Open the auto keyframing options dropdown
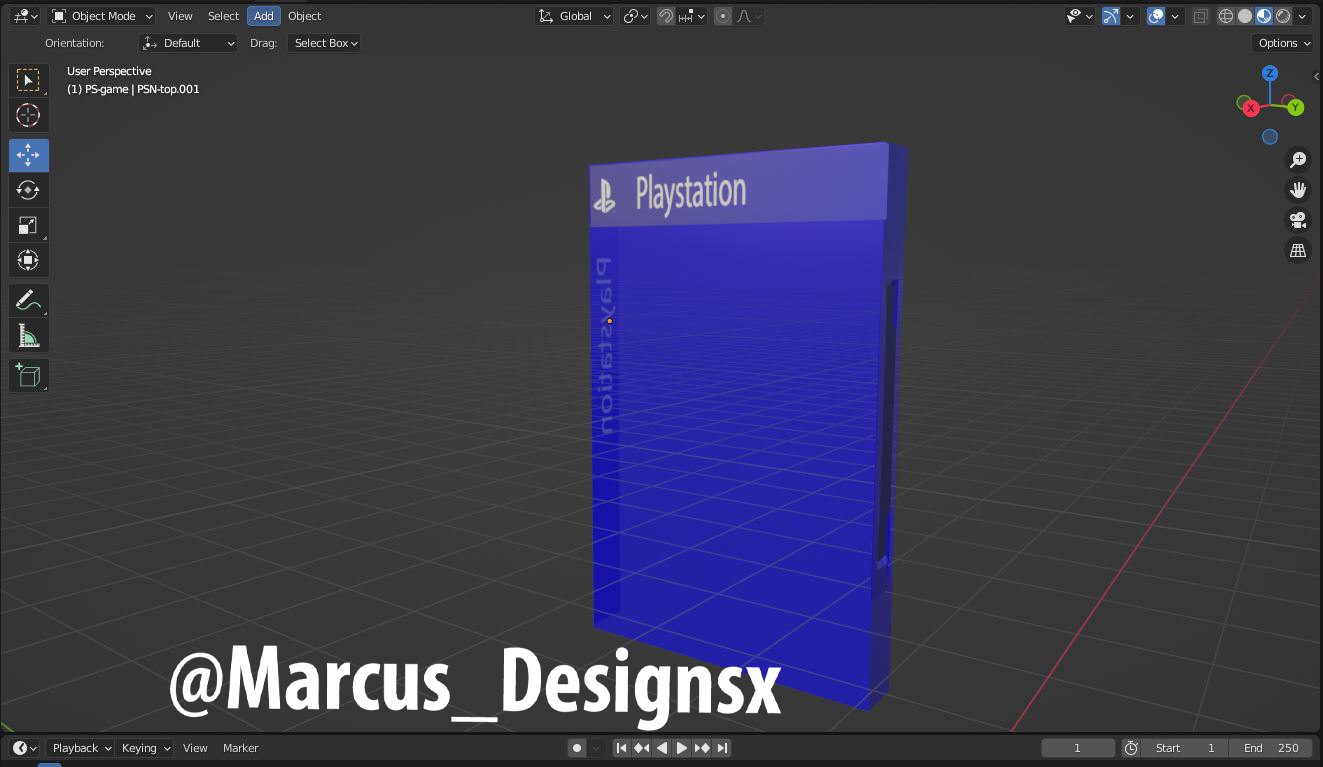The height and width of the screenshot is (767, 1323). click(597, 748)
